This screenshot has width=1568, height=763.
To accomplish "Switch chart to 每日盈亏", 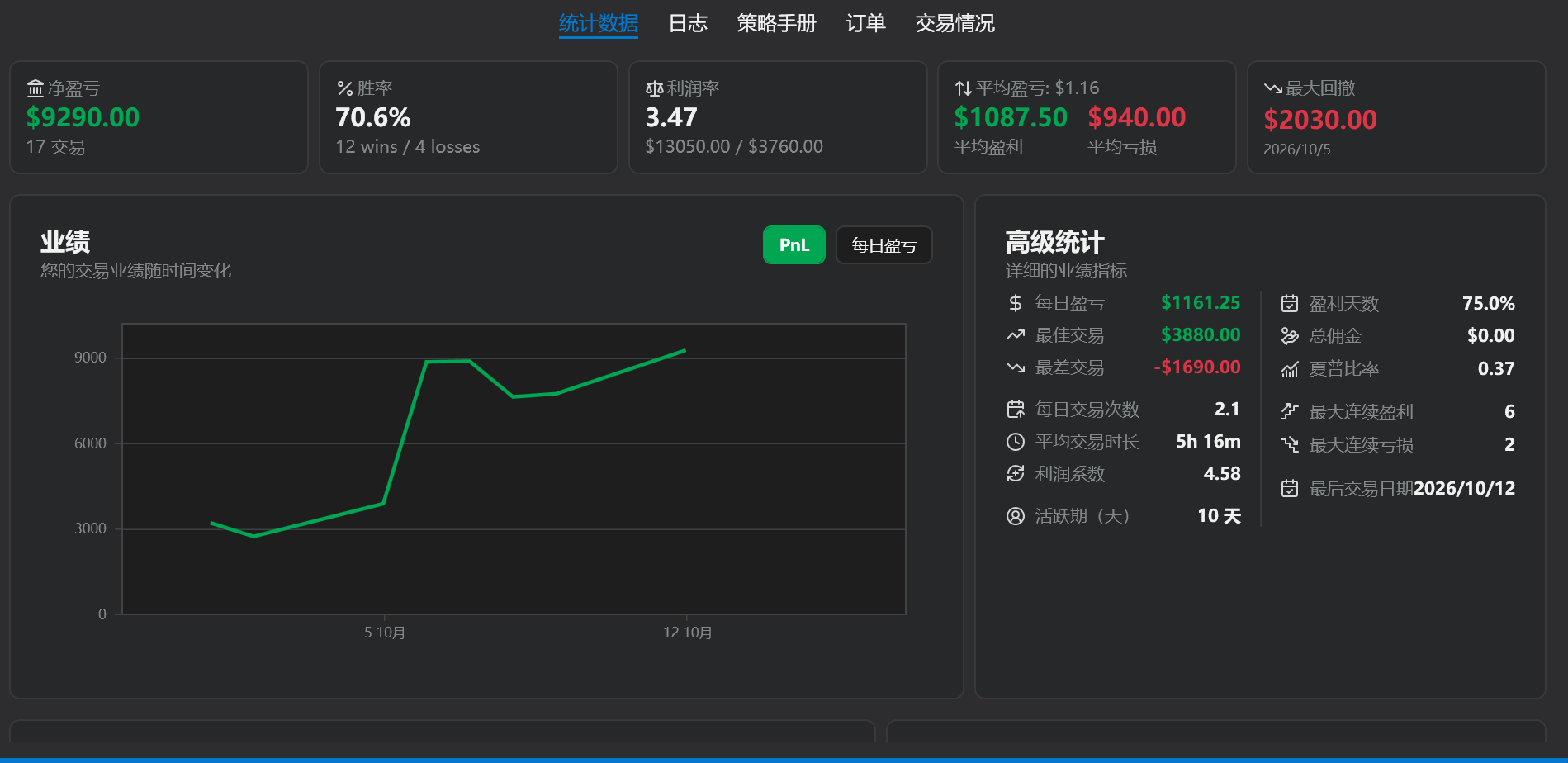I will tap(883, 244).
